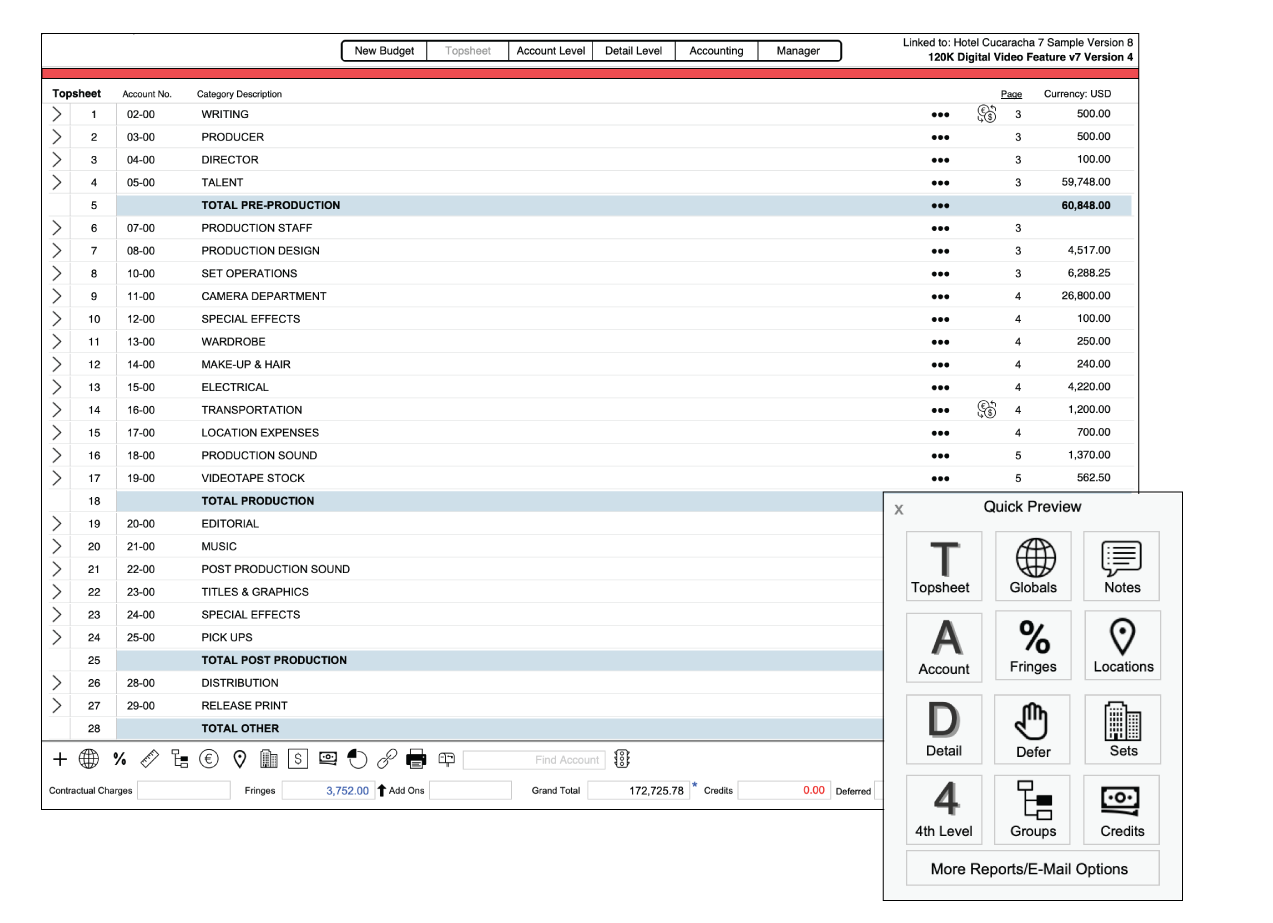
Task: Select the ruler icon in the bottom toolbar
Action: tap(149, 759)
